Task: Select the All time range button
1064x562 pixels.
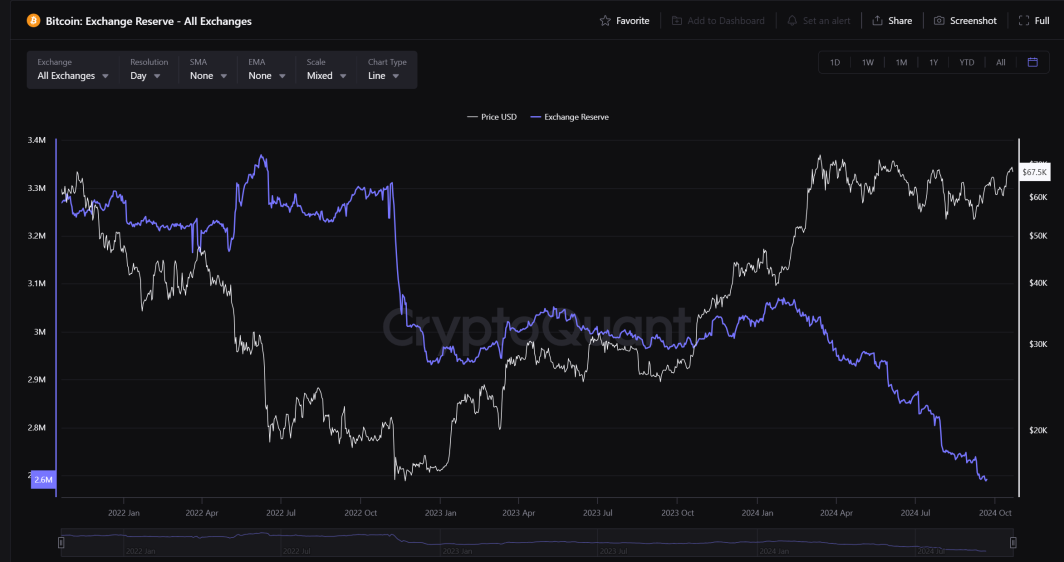Action: pos(1001,62)
